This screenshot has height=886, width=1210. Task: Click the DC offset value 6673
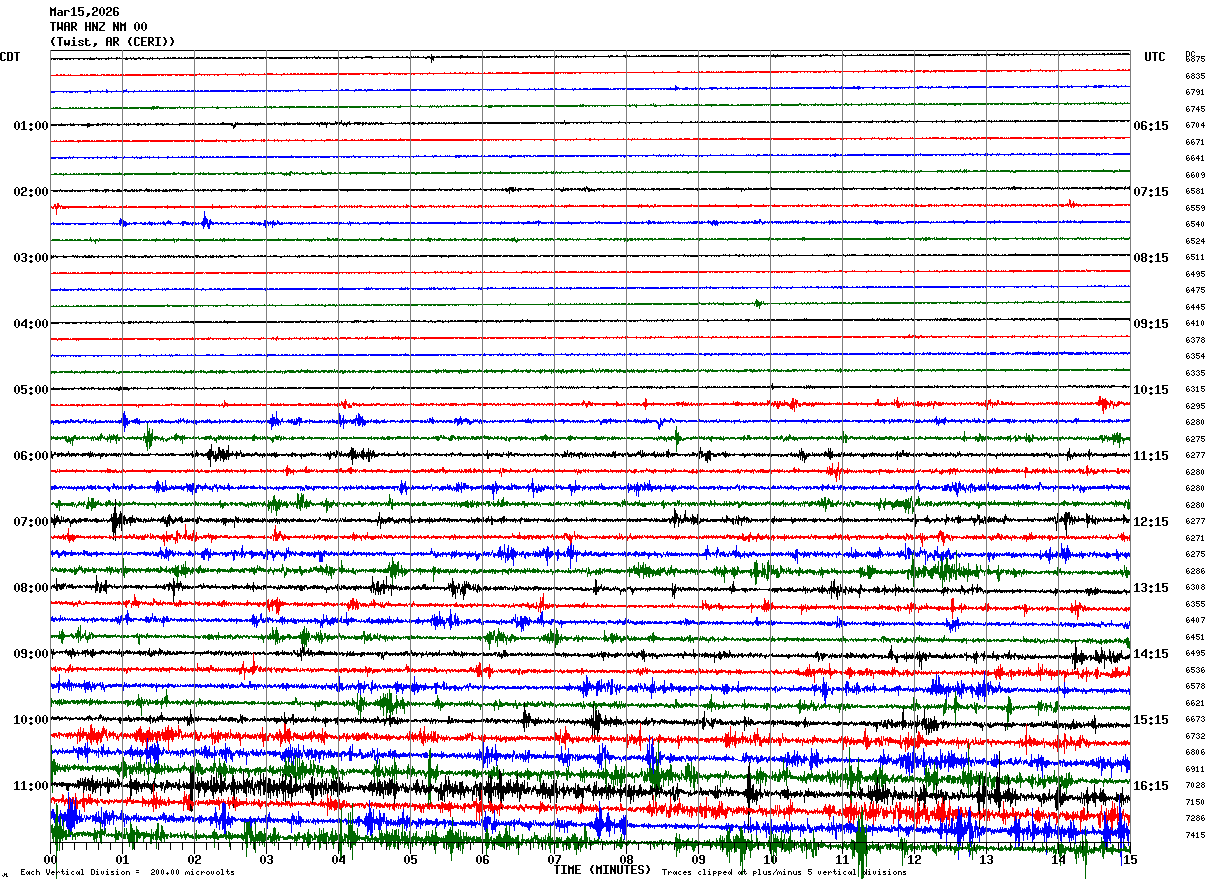1195,720
